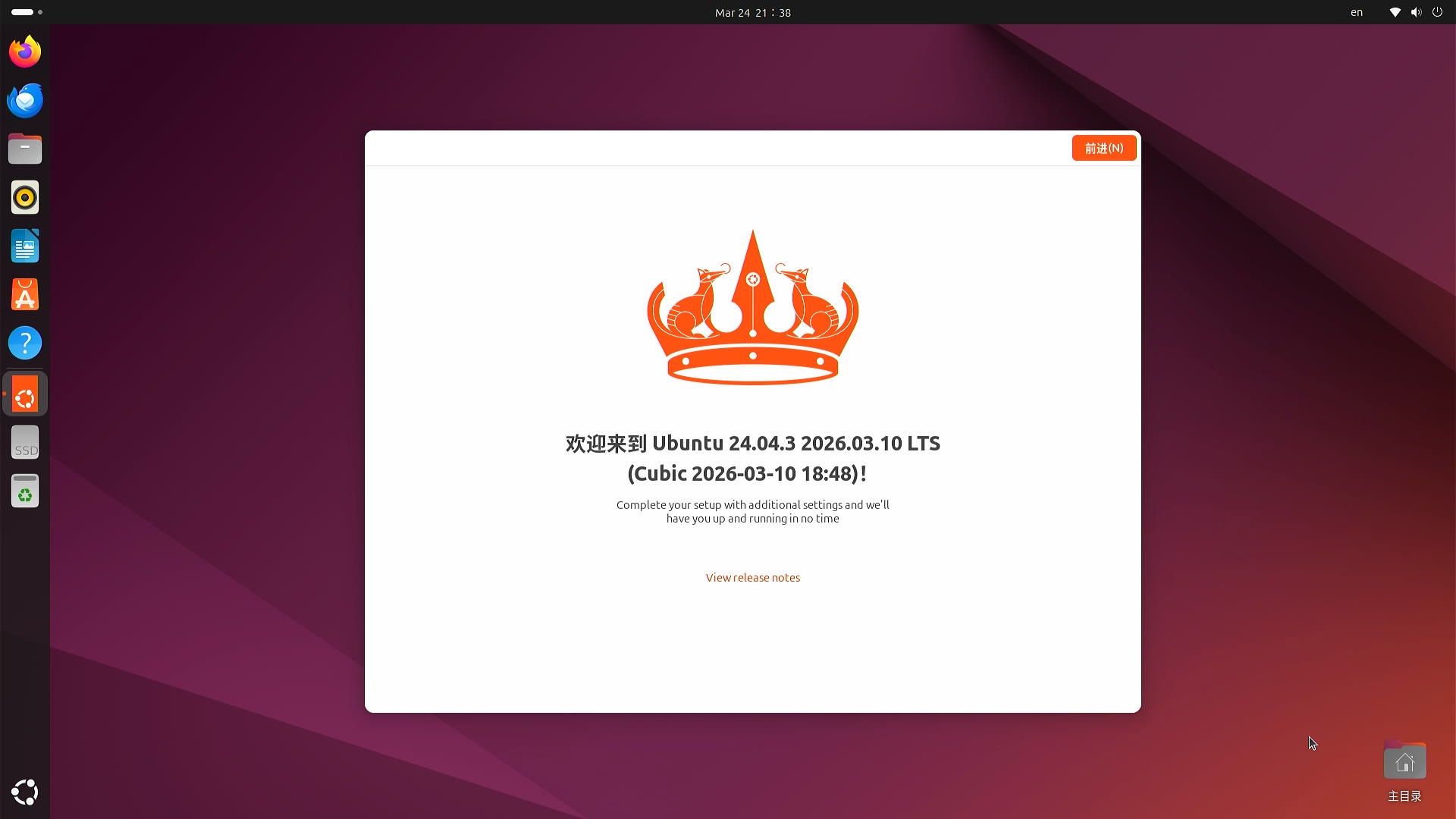The height and width of the screenshot is (819, 1456).
Task: Click the network Wi-Fi status icon
Action: pos(1395,12)
